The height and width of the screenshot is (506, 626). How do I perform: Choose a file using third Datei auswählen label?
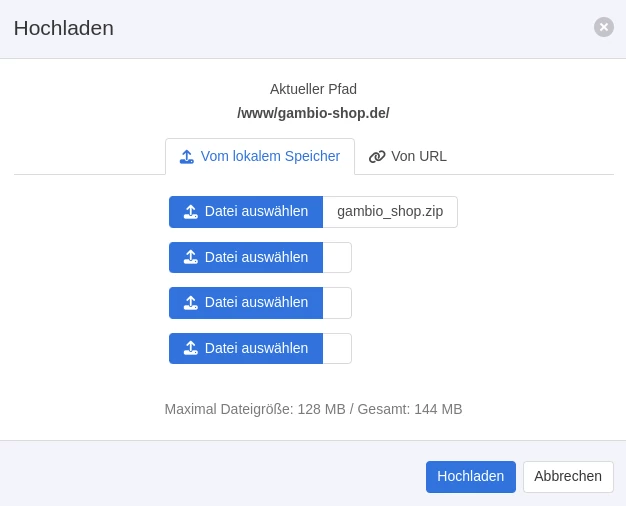(256, 303)
